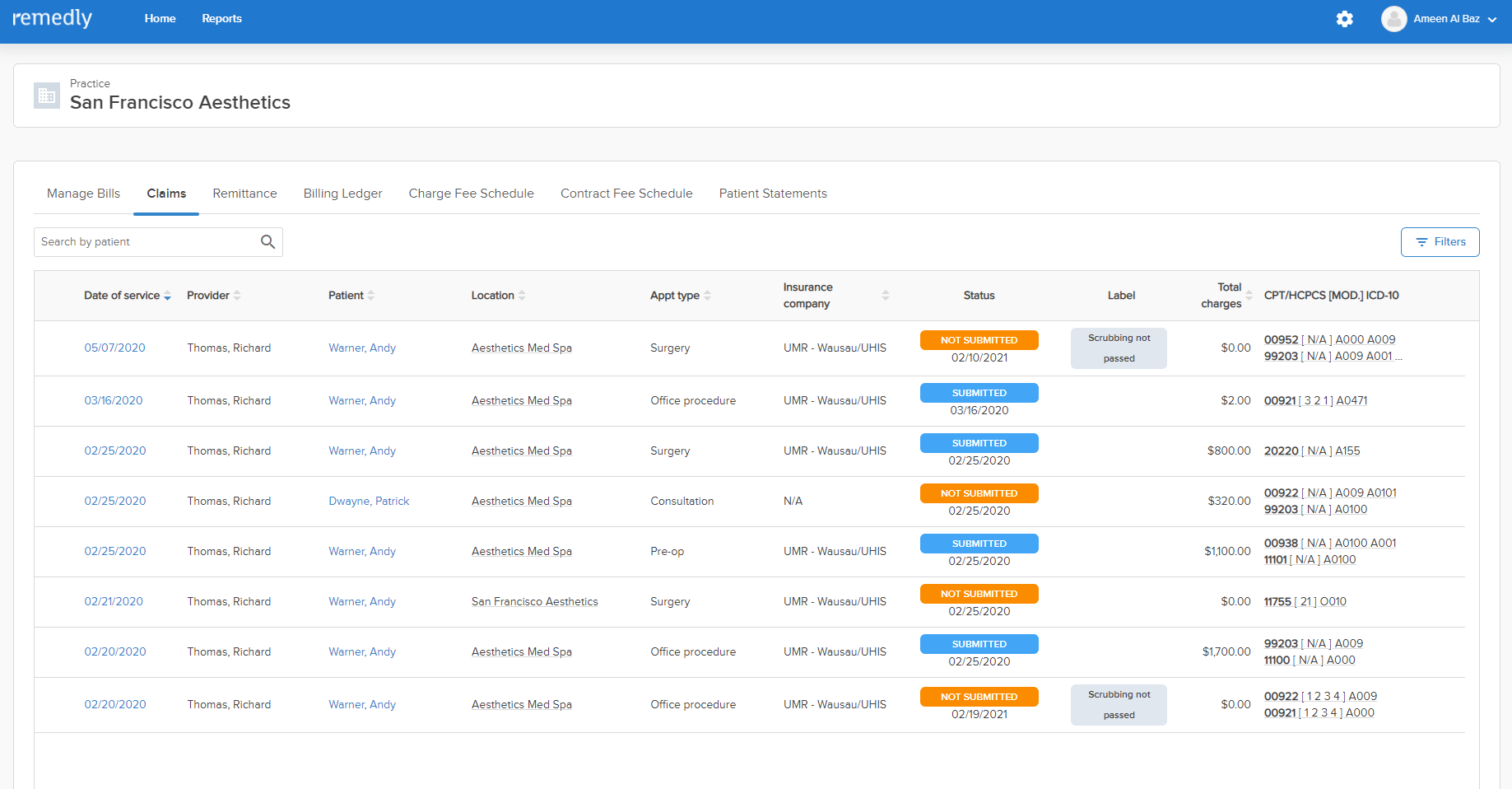Viewport: 1512px width, 789px height.
Task: Click NOT SUBMITTED badge dated 02/19/2021
Action: 979,697
